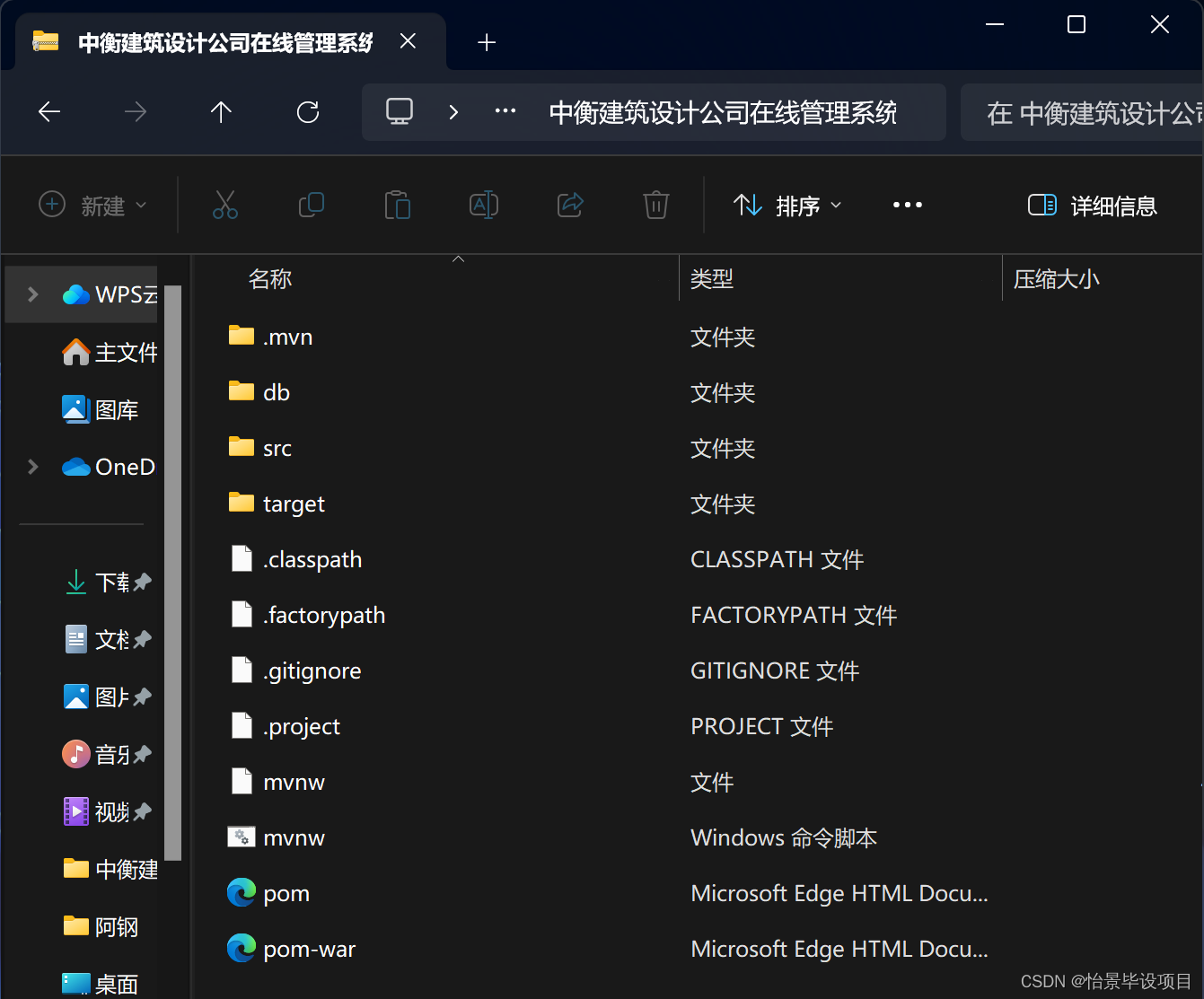Expand the address bar breadcrumb chevron
The image size is (1204, 999).
coord(453,112)
